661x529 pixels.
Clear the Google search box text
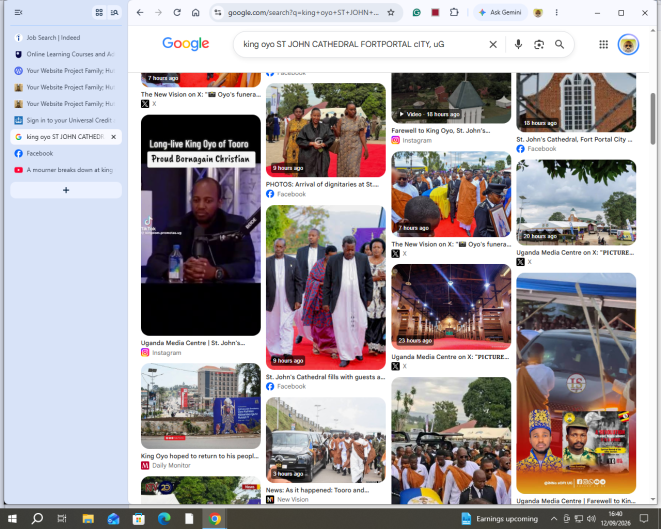coord(493,44)
